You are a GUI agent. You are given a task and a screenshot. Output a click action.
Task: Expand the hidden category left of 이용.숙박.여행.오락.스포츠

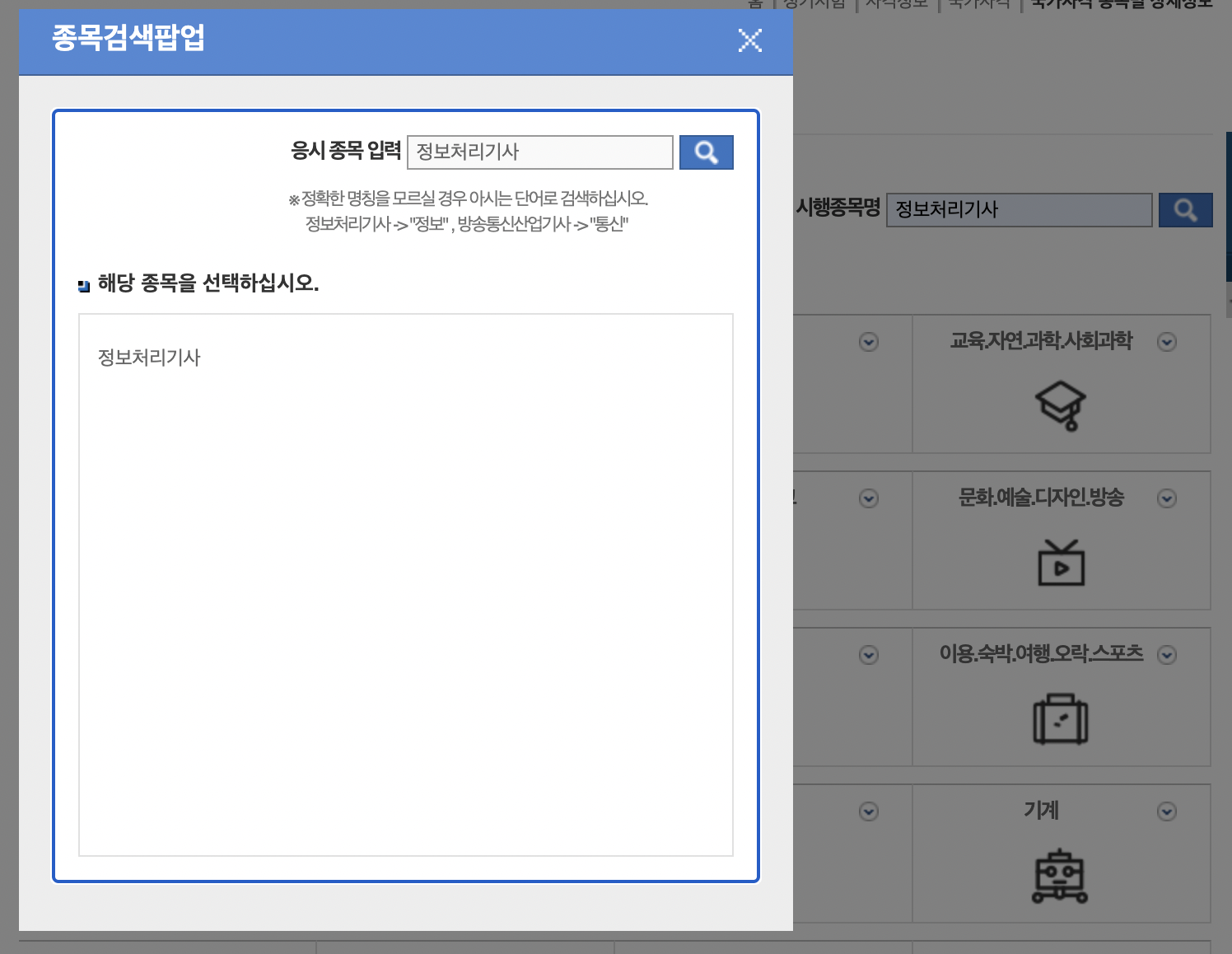869,655
